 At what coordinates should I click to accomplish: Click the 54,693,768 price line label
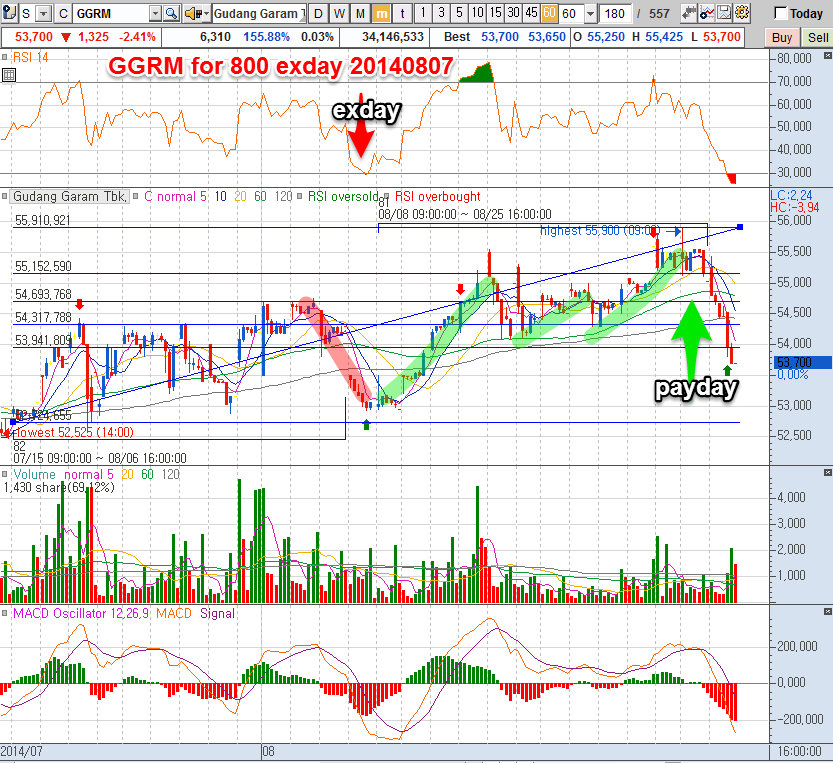[42, 294]
